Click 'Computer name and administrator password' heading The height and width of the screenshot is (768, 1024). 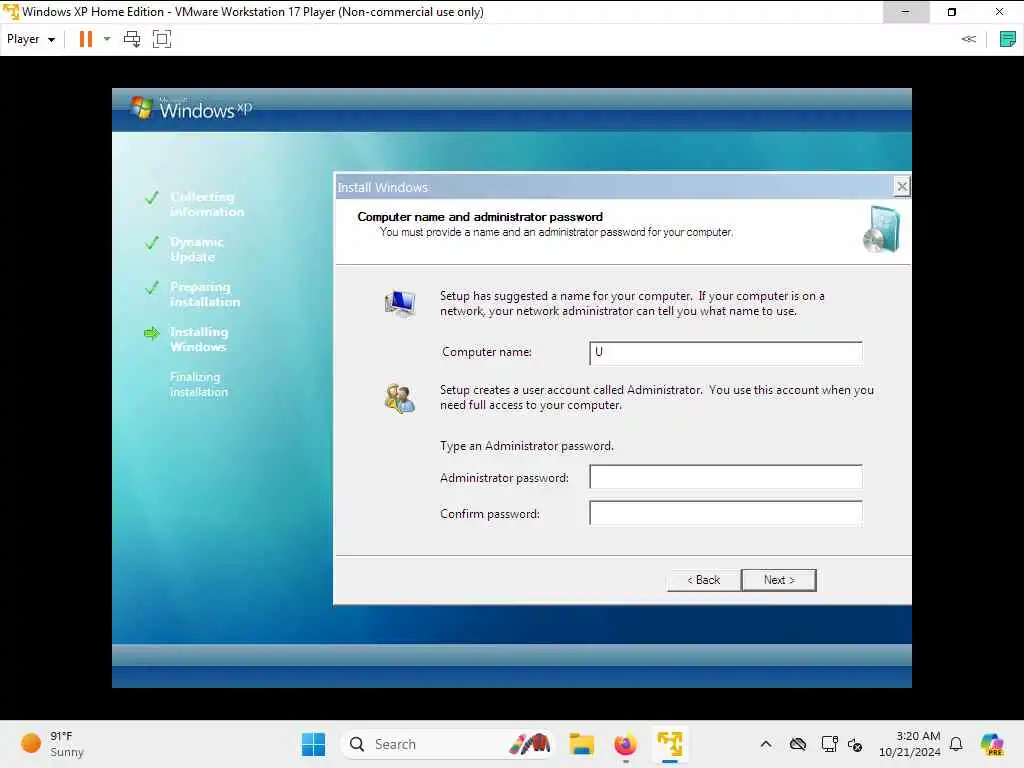coord(480,217)
